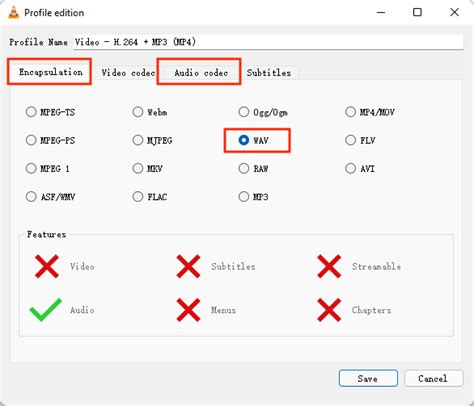Close the Profile edition window
Screen dimensions: 474x406
[454, 13]
